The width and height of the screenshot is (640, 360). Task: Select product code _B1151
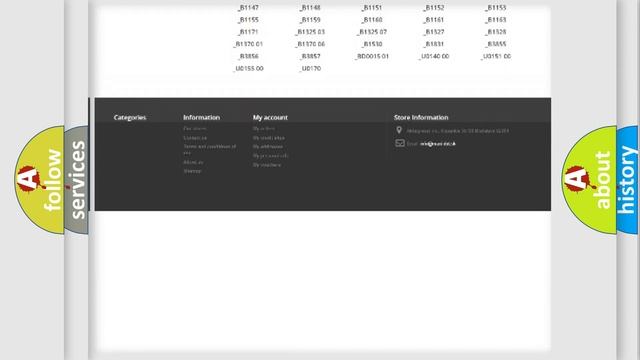coord(371,7)
